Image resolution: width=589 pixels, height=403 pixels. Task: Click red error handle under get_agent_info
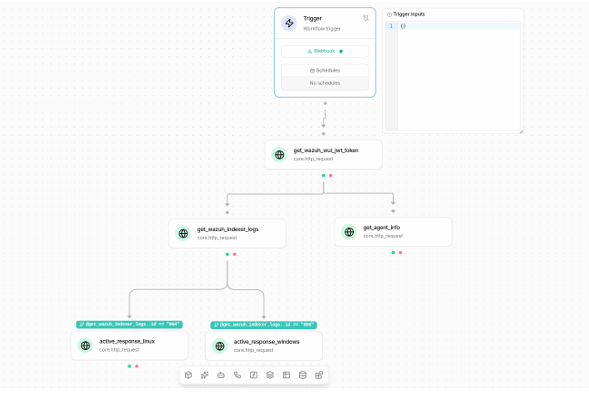click(400, 253)
